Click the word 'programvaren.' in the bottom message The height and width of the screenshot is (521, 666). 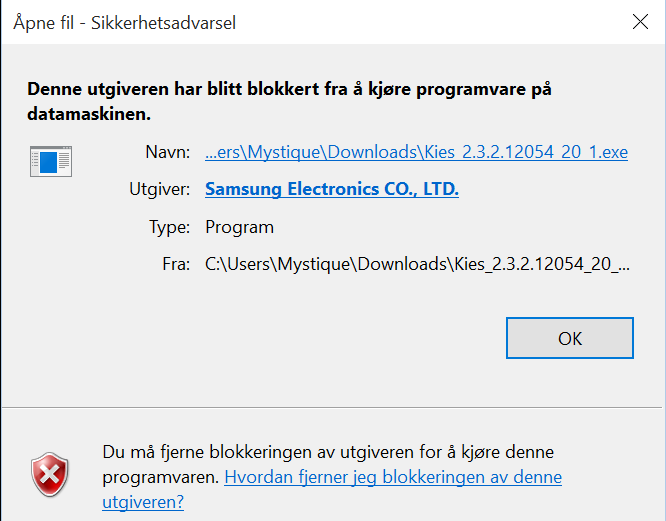(161, 477)
